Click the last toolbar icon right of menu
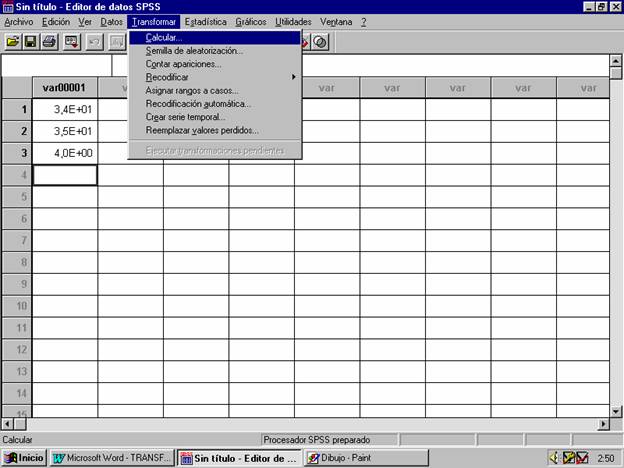 point(320,42)
